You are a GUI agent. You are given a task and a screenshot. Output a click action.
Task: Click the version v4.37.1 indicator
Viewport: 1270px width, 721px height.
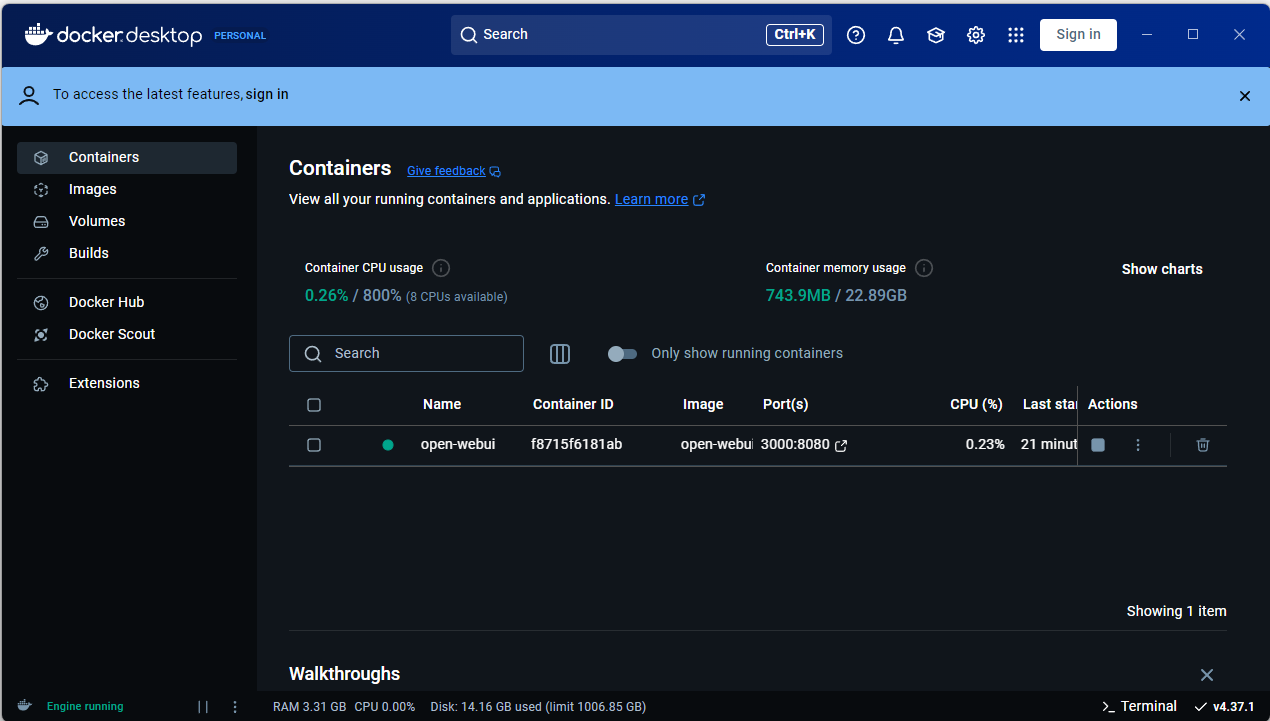pyautogui.click(x=1224, y=706)
